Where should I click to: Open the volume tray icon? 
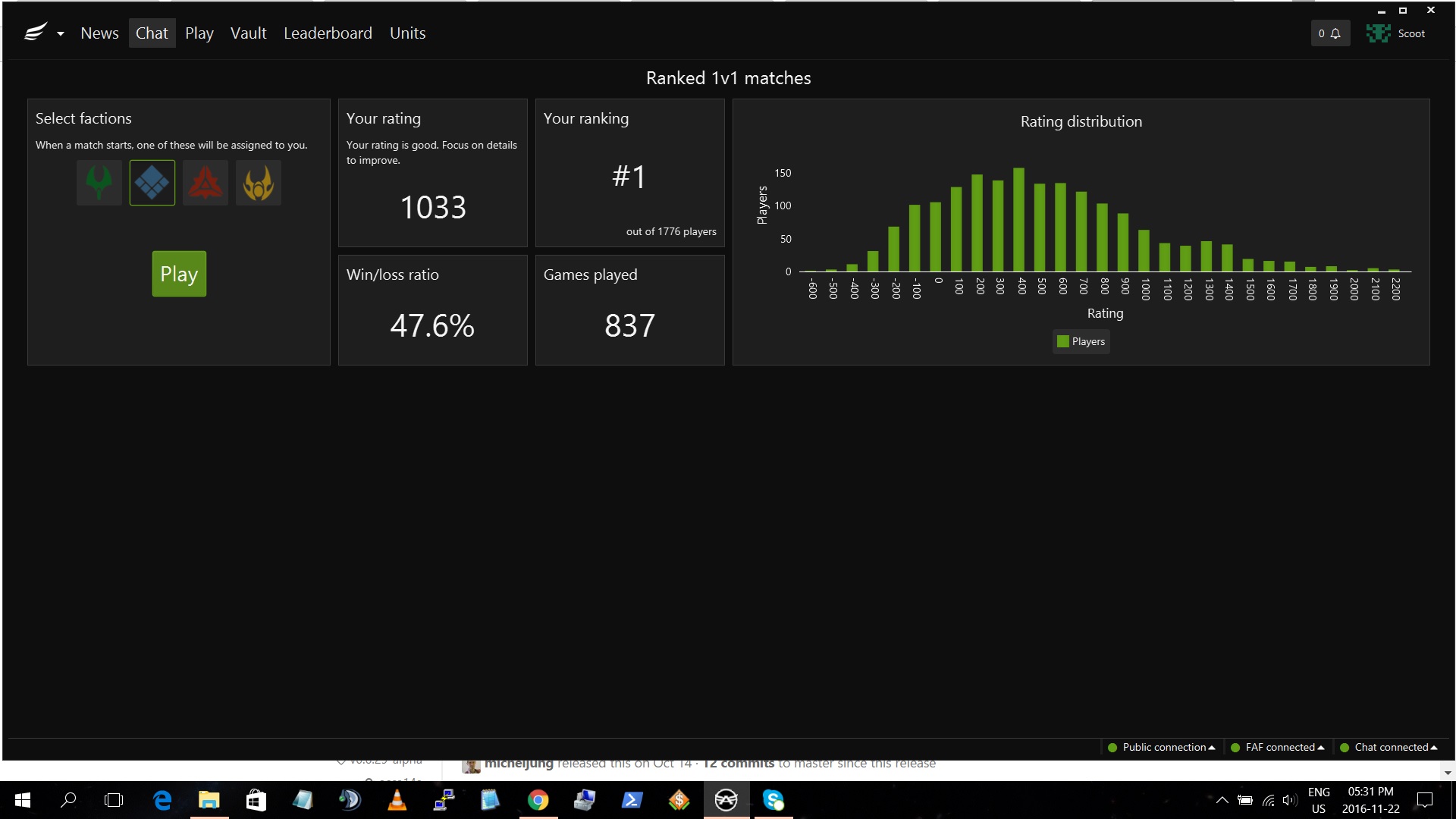(1289, 800)
